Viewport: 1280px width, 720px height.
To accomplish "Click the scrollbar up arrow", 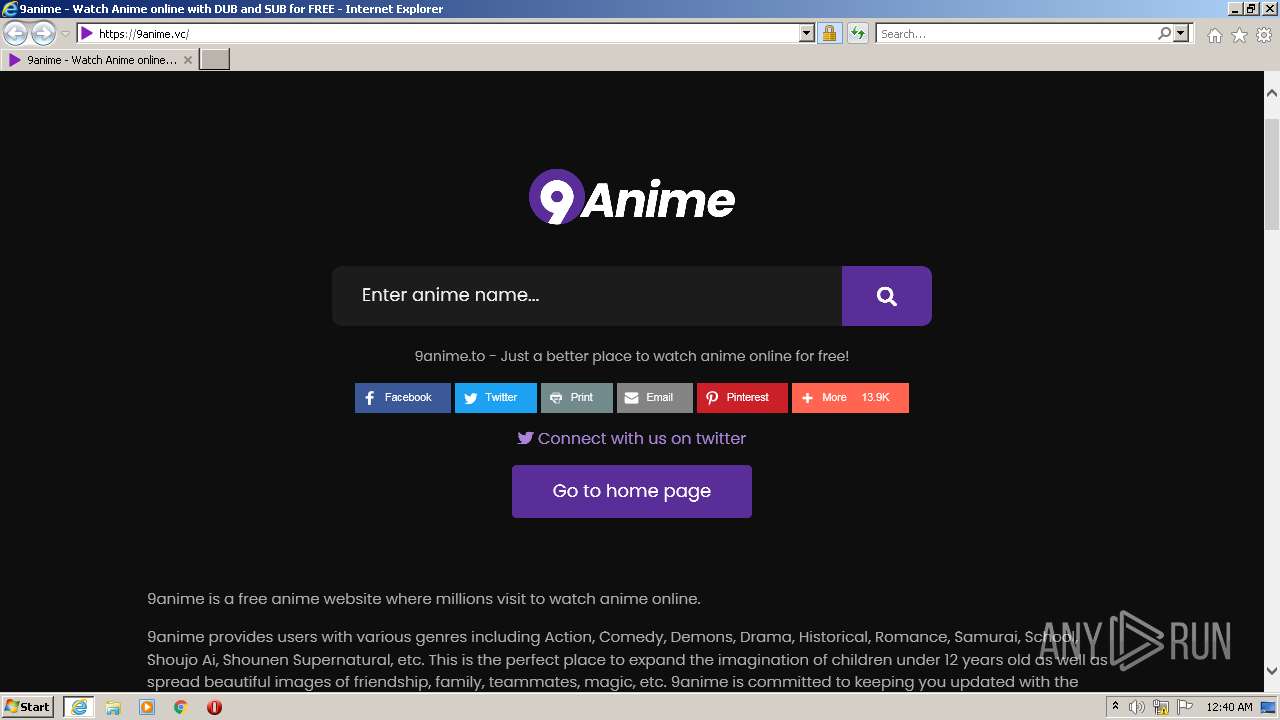I will click(1272, 93).
